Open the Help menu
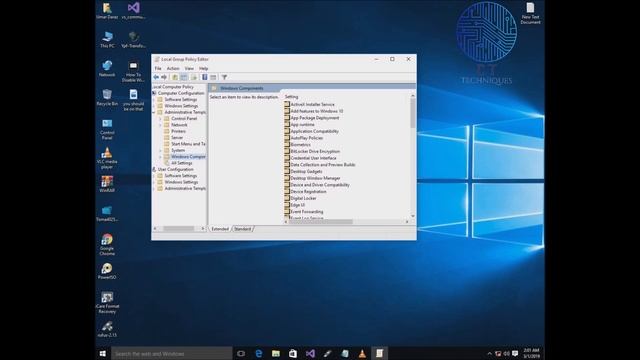The width and height of the screenshot is (640, 360). (x=203, y=69)
